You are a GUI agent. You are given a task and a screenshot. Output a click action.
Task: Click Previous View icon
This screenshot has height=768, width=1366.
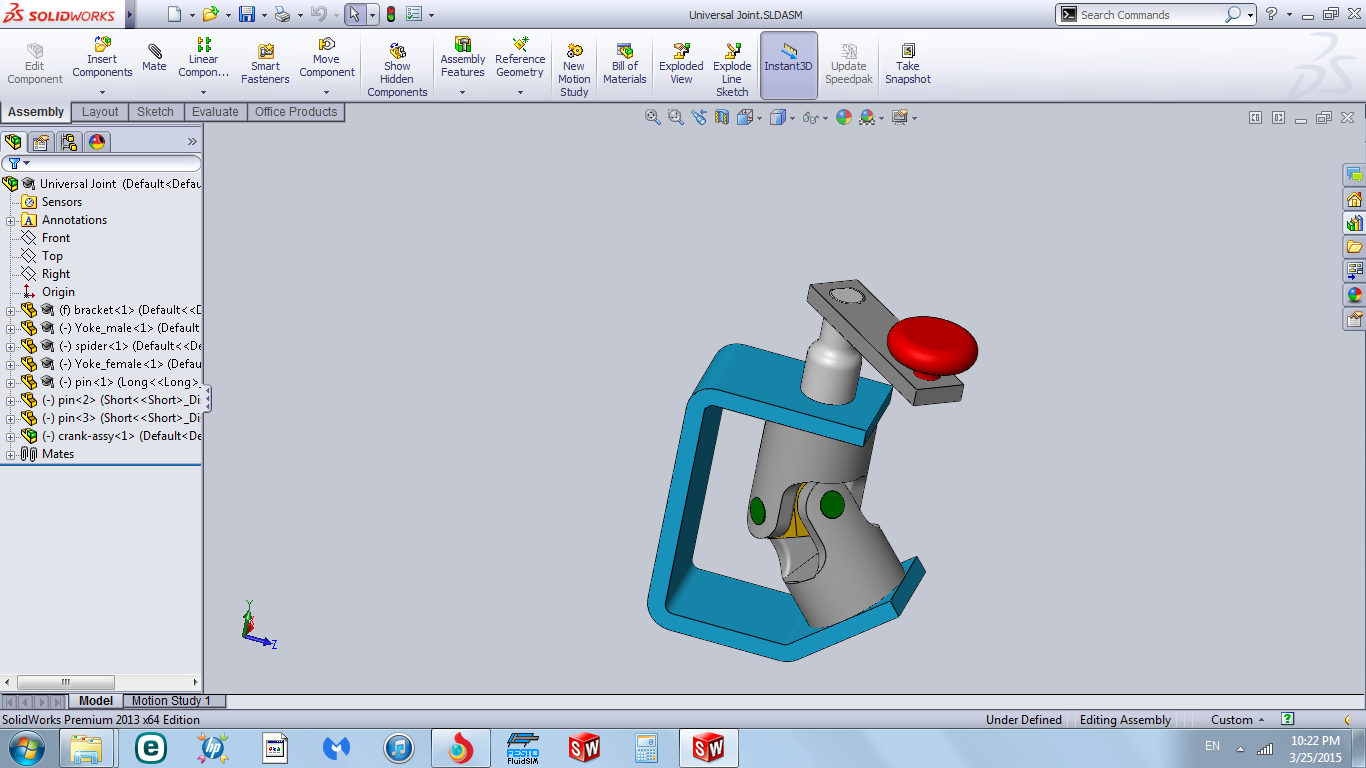click(x=698, y=117)
